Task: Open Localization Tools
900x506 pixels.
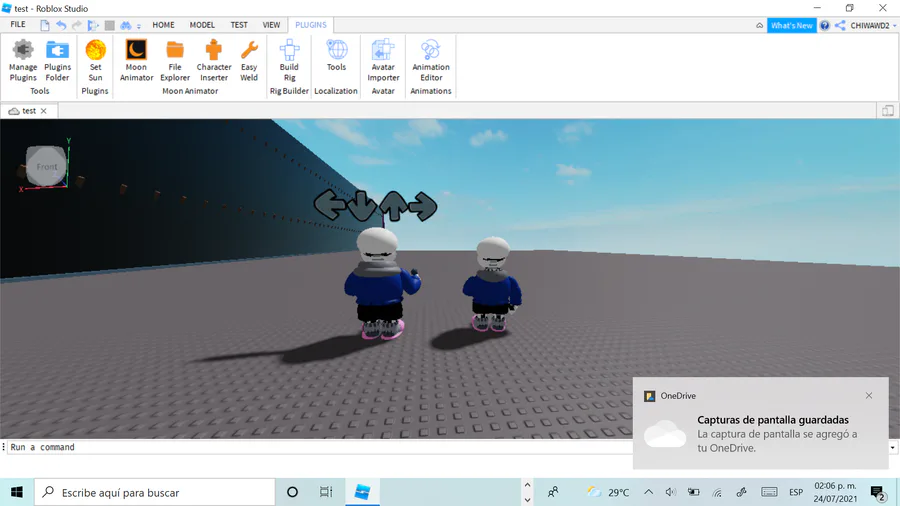Action: 336,56
